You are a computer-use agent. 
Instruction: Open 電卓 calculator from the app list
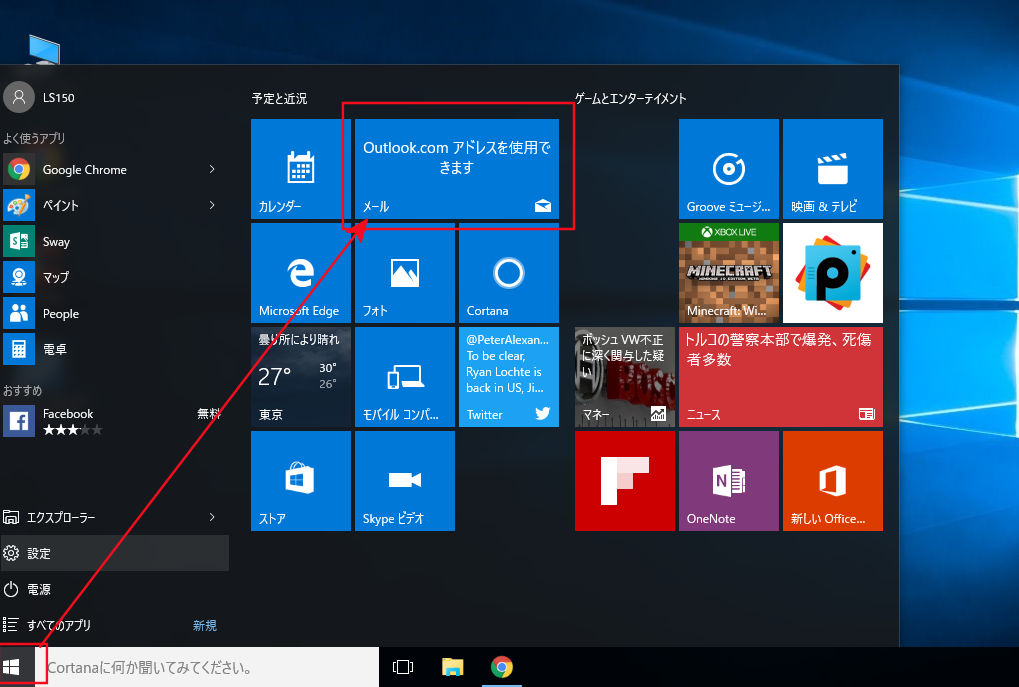click(x=114, y=350)
